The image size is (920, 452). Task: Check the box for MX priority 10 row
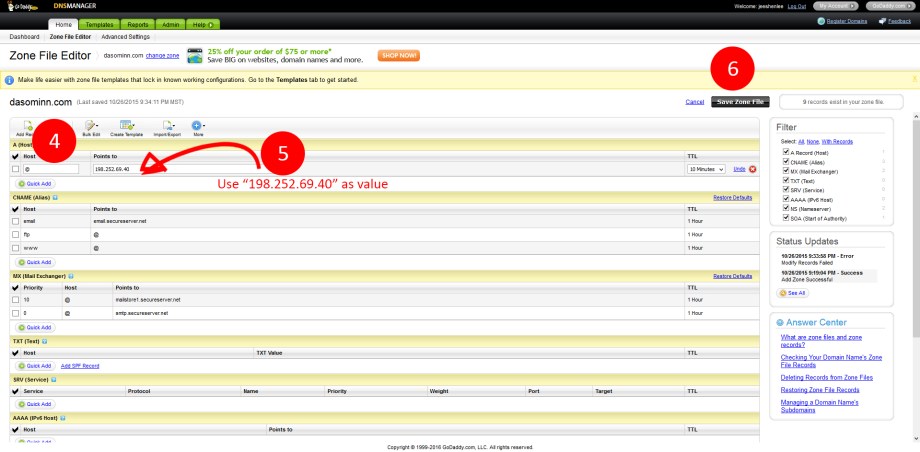(16, 300)
